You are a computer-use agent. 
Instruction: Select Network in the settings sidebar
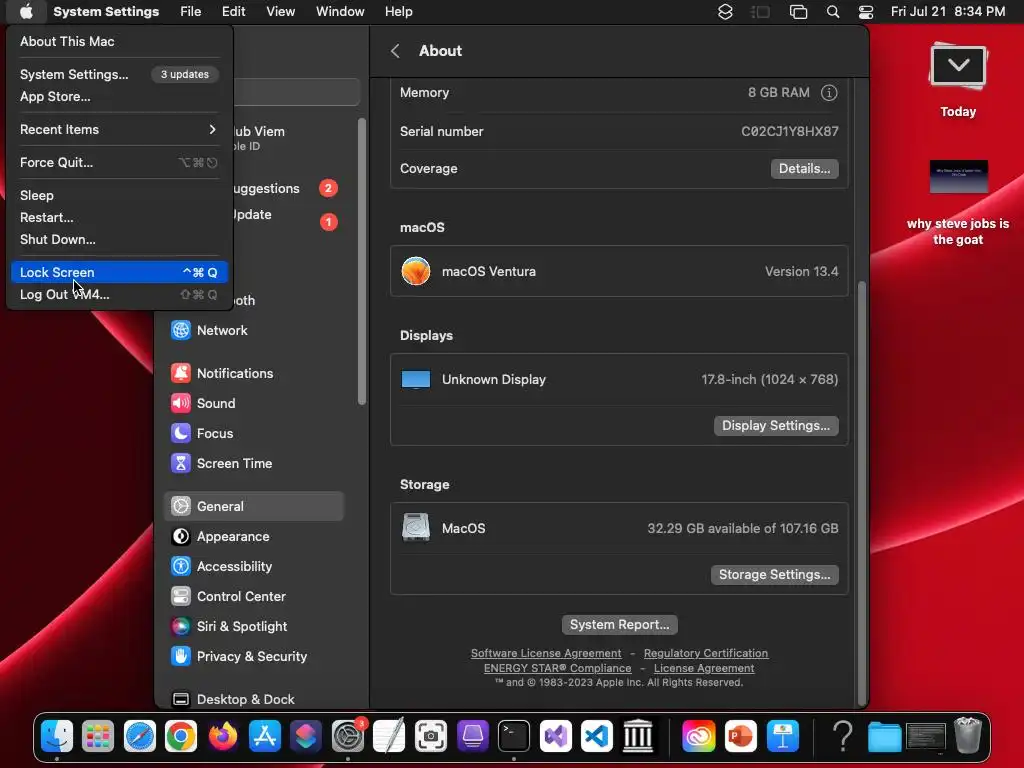tap(254, 330)
